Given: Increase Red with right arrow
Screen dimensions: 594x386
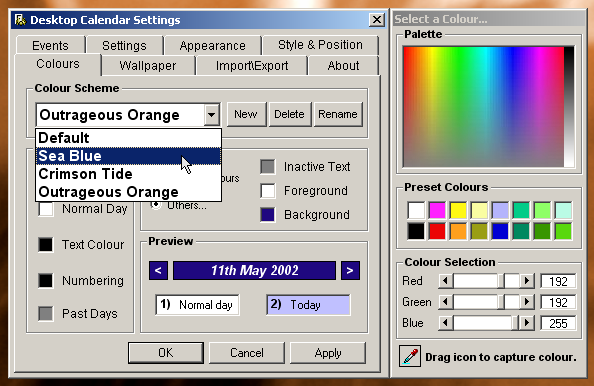Looking at the screenshot, I should point(527,281).
